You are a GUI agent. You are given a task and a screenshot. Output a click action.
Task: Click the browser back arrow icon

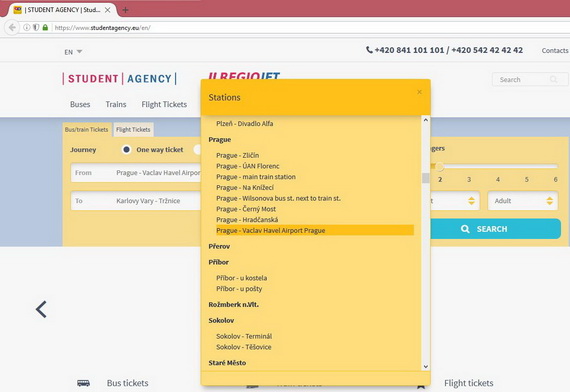[12, 28]
